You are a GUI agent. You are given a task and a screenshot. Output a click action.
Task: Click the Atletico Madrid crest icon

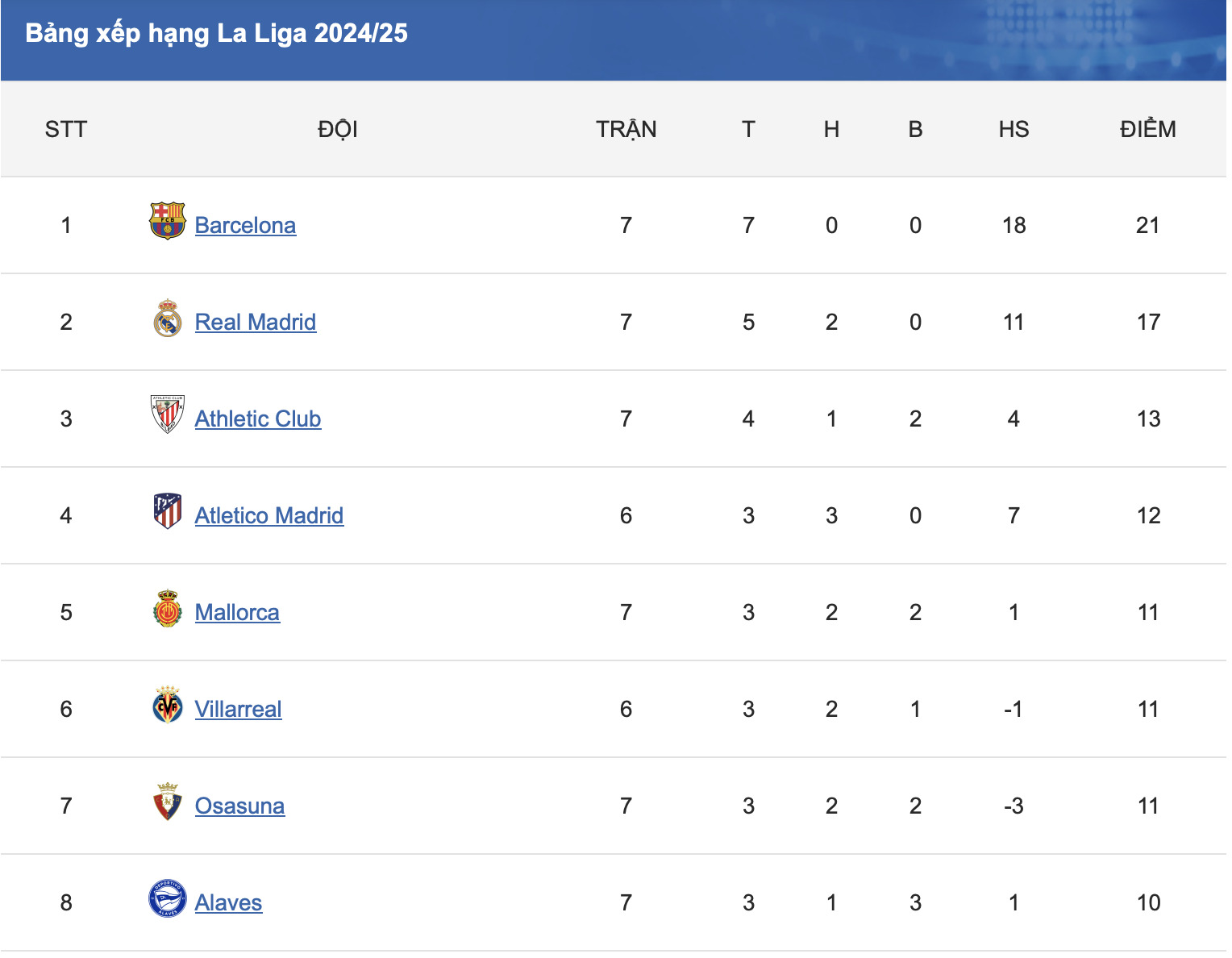pyautogui.click(x=168, y=511)
